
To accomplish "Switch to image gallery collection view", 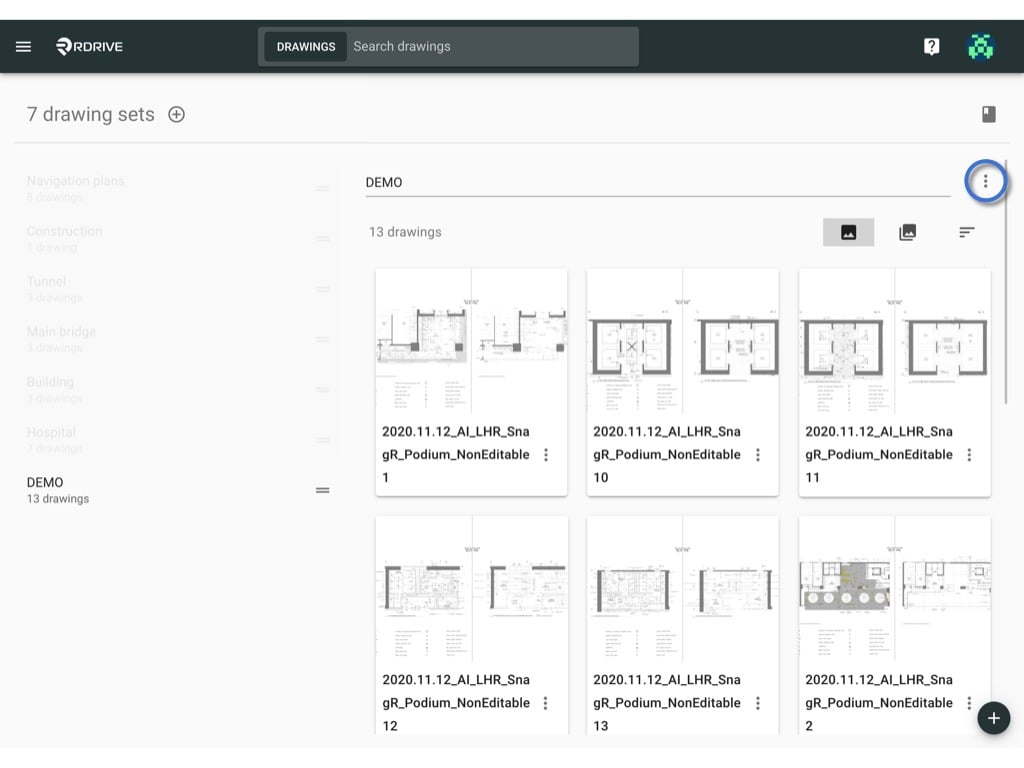I will (x=907, y=232).
